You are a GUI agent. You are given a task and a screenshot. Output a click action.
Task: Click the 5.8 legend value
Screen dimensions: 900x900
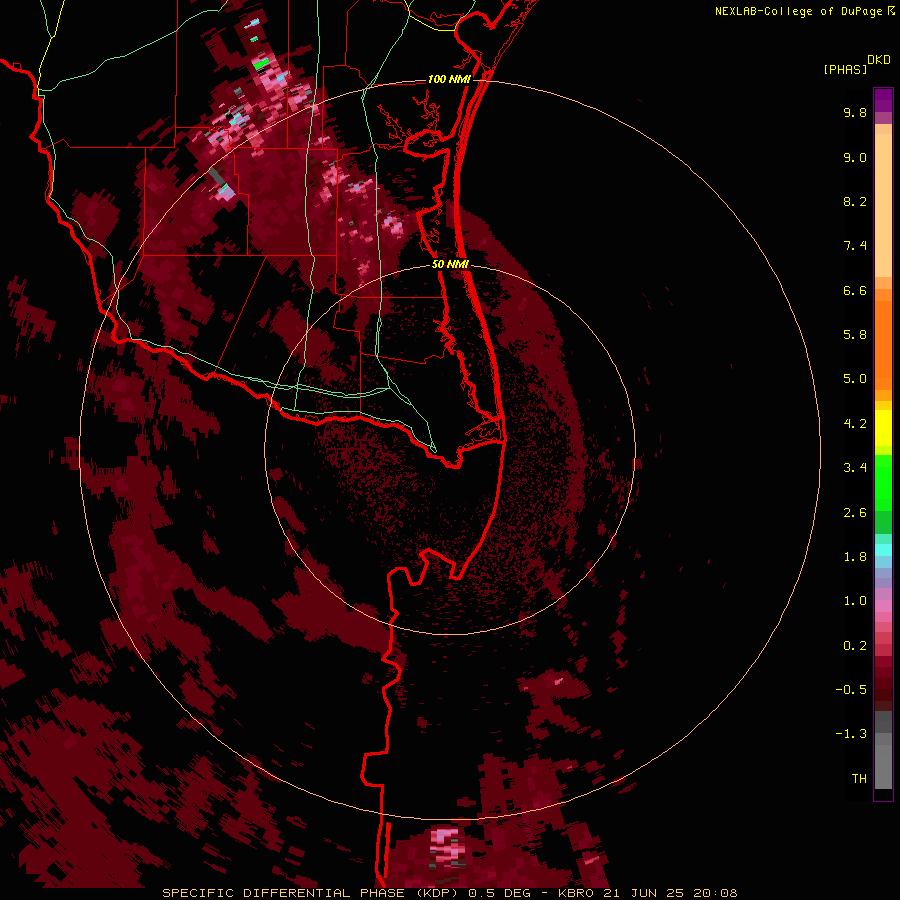(855, 335)
